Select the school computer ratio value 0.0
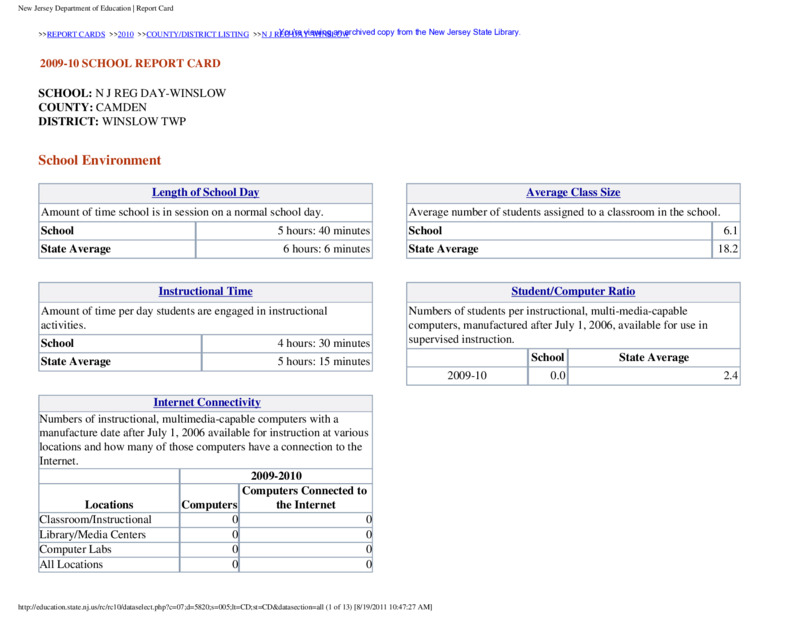Image resolution: width=800 pixels, height=618 pixels. point(558,376)
